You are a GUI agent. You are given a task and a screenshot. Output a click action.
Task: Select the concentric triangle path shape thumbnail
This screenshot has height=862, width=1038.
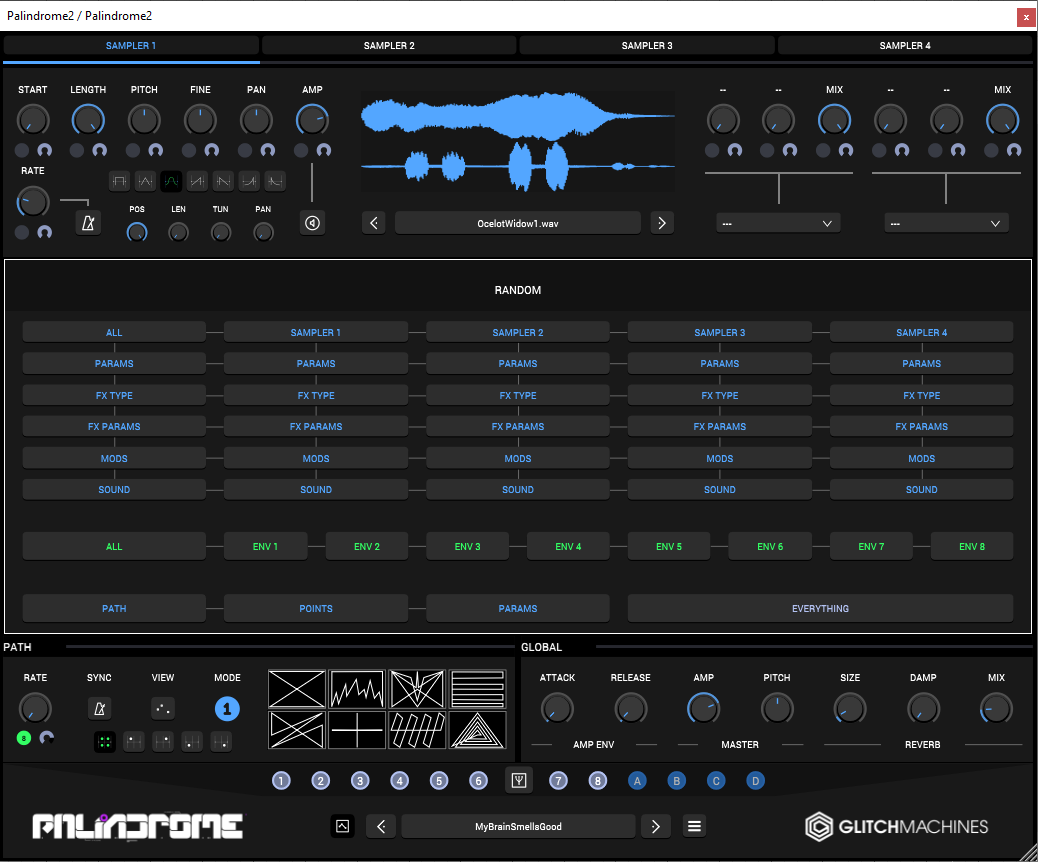point(477,730)
